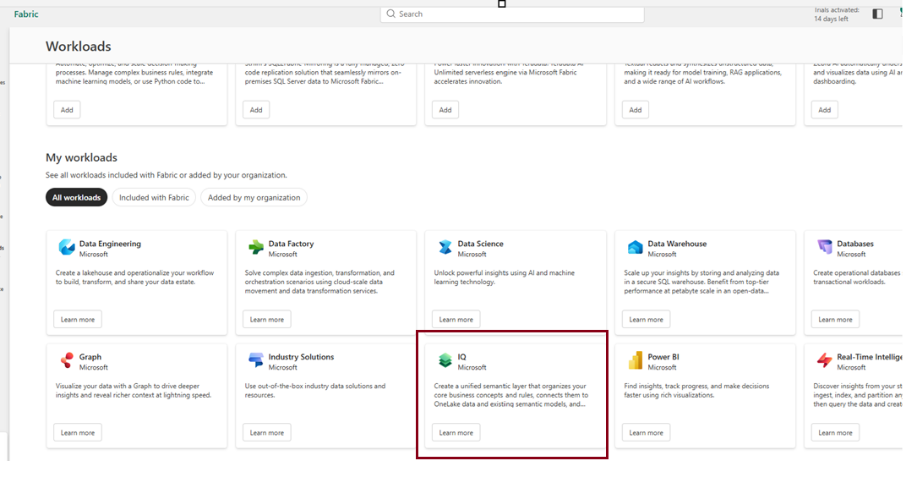Click the Data Science workload icon
903x480 pixels.
[x=445, y=247]
